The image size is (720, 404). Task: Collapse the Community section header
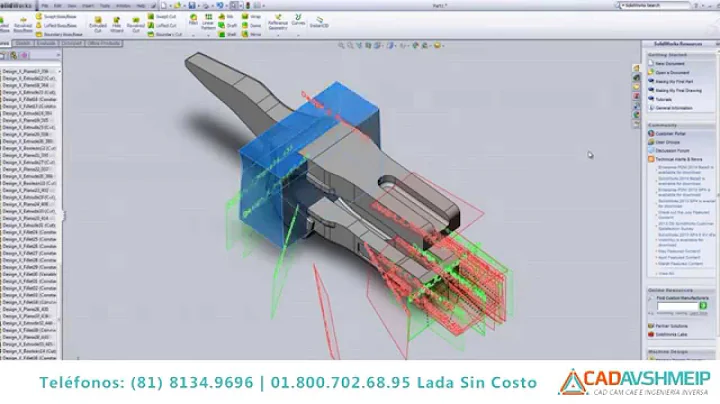pos(681,125)
